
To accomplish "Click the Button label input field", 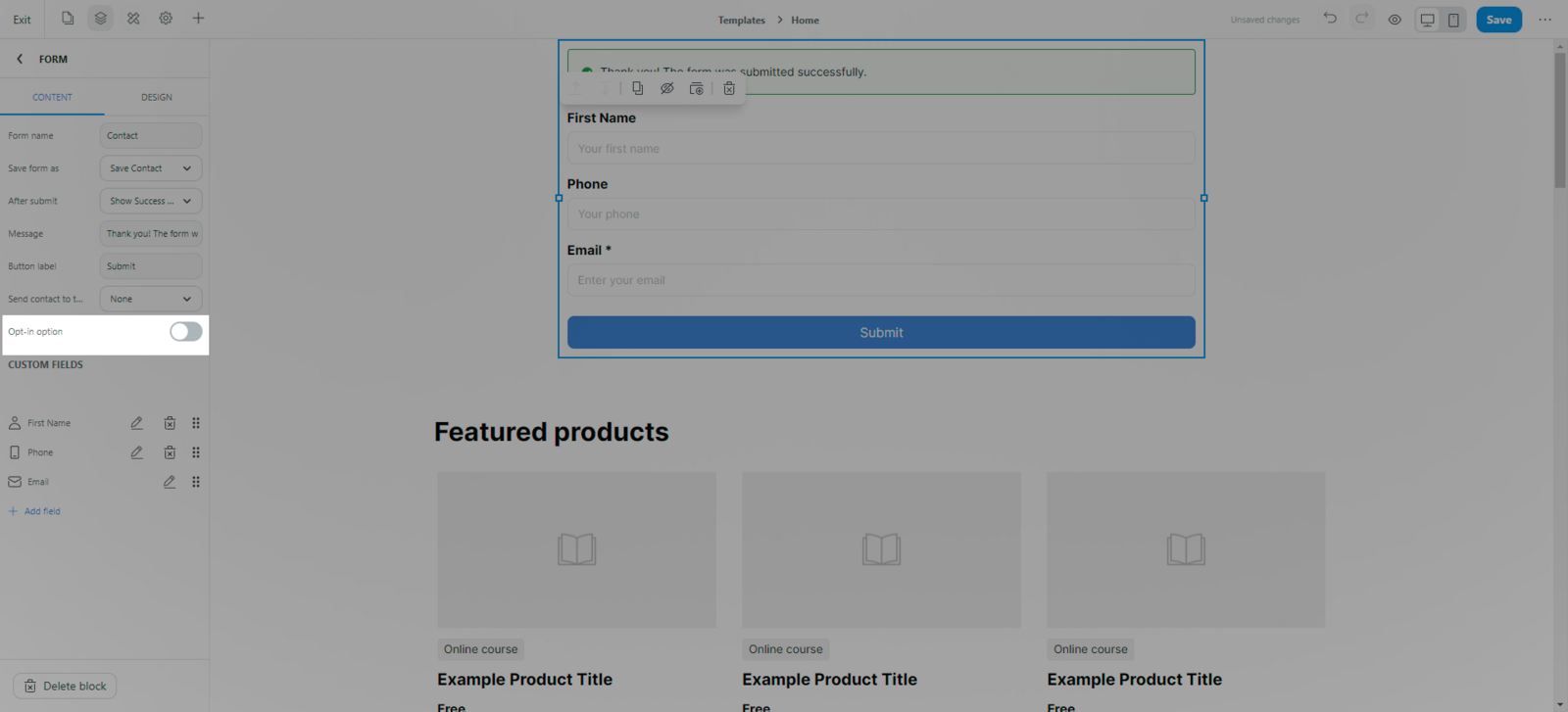I will (151, 266).
